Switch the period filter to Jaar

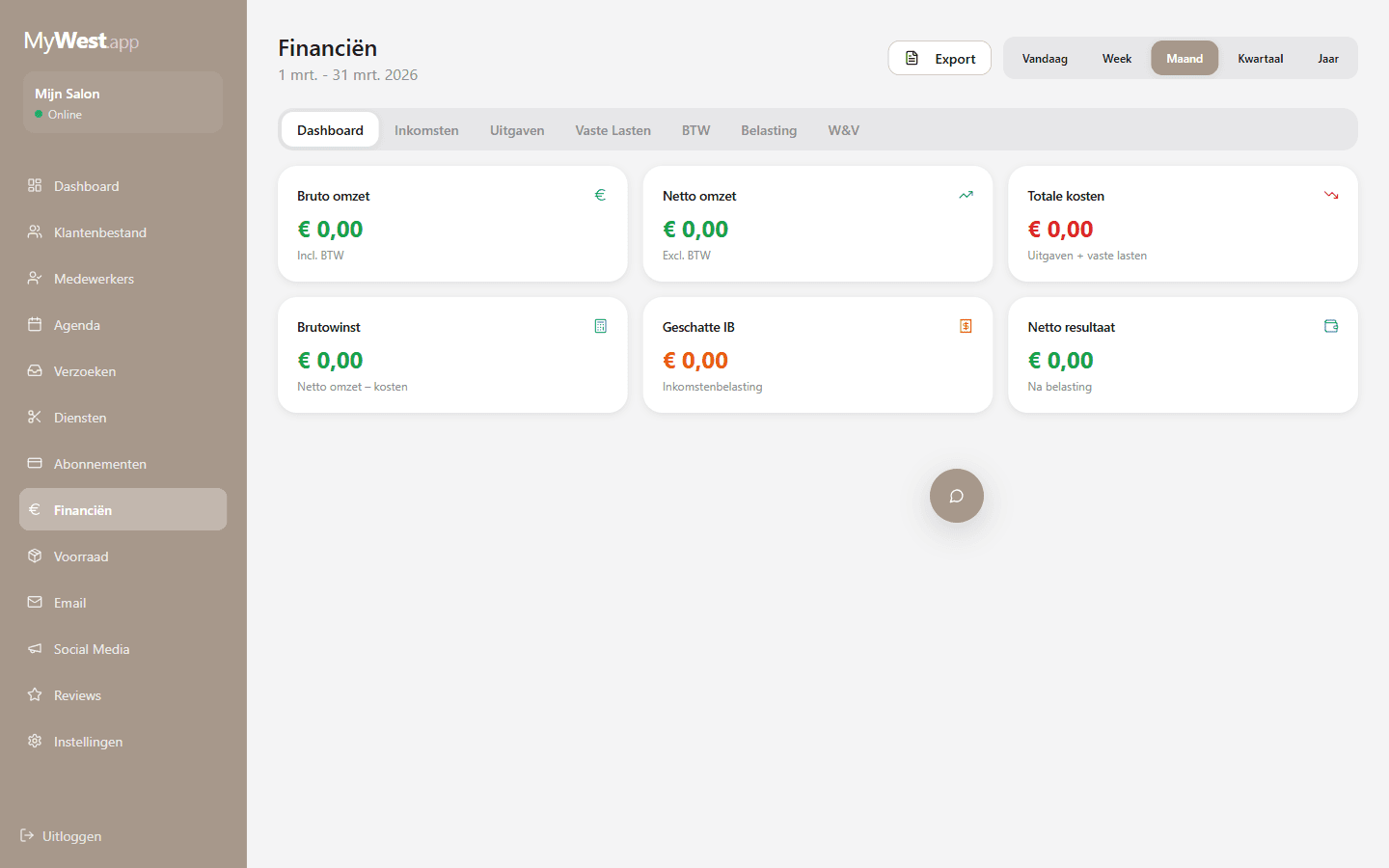click(x=1328, y=58)
